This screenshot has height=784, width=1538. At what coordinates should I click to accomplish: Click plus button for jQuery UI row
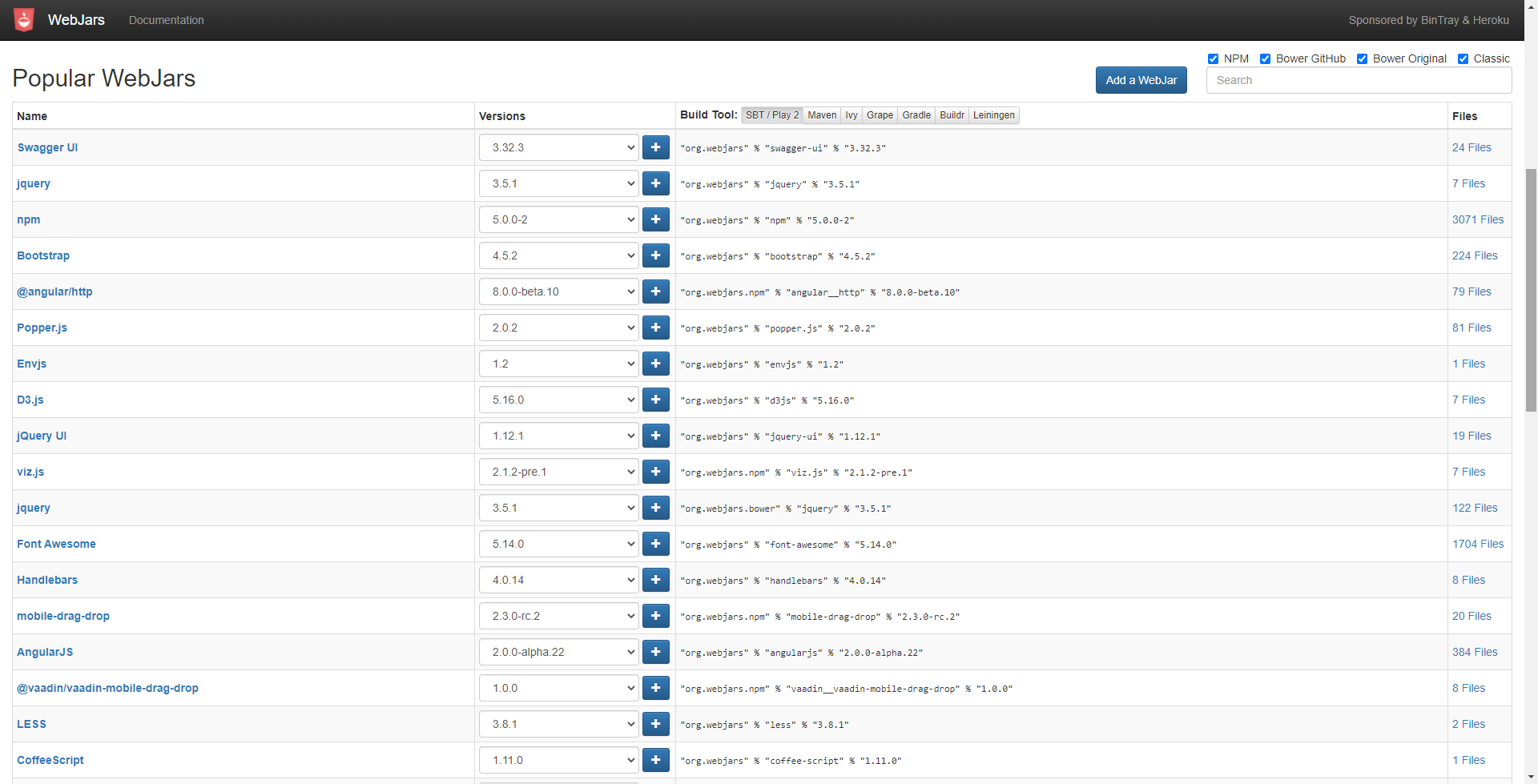(x=655, y=436)
